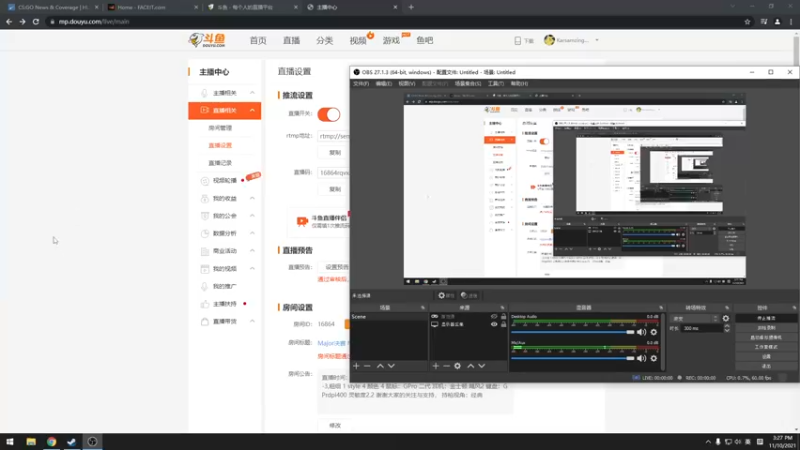
Task: Open scene transition properties gear
Action: pyautogui.click(x=726, y=318)
